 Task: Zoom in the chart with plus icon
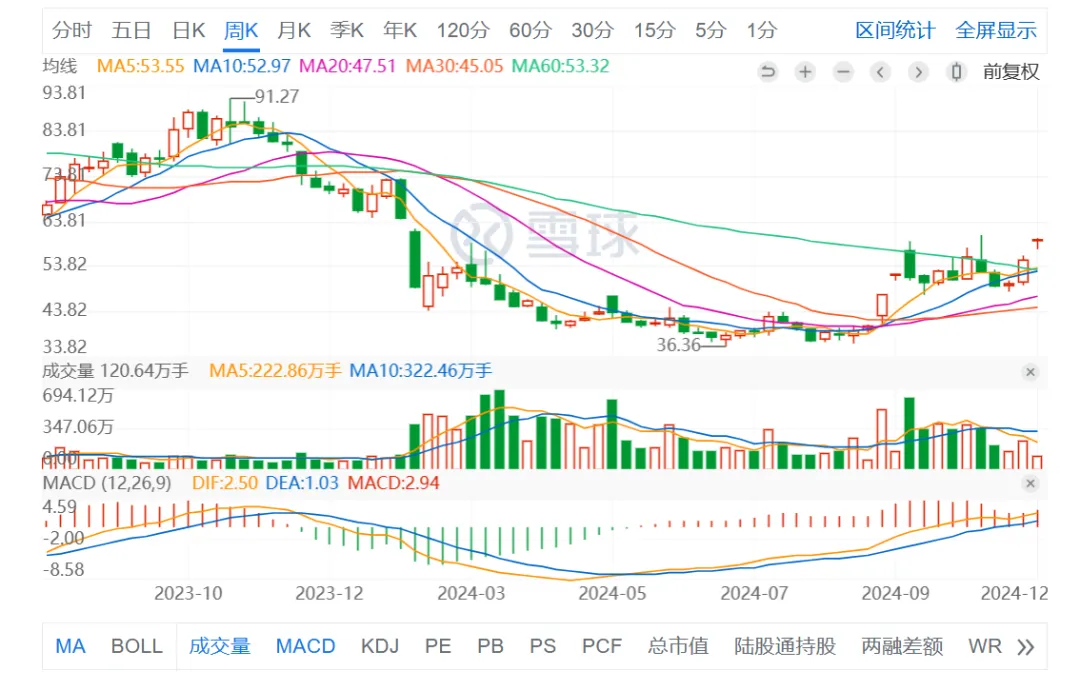tap(805, 72)
